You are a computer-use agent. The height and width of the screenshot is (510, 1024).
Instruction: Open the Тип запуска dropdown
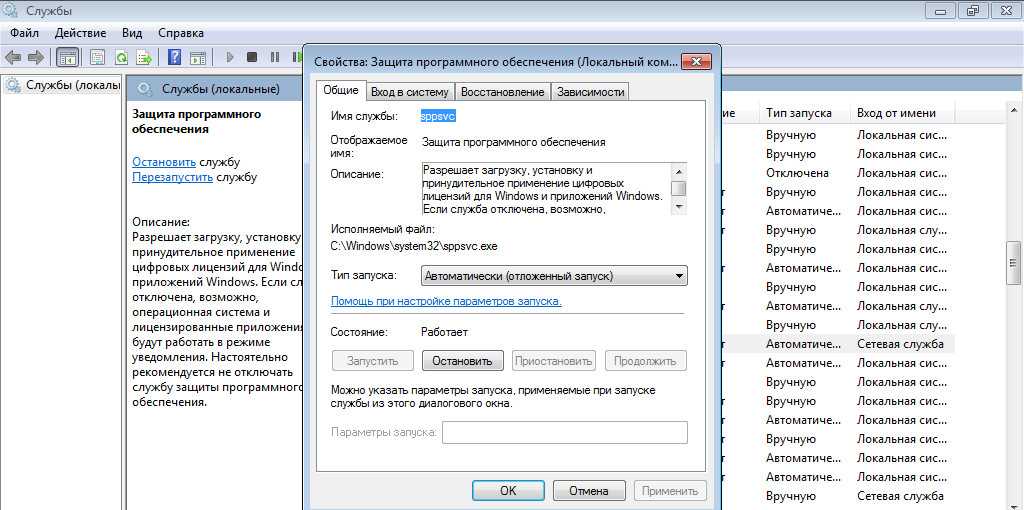coord(554,276)
